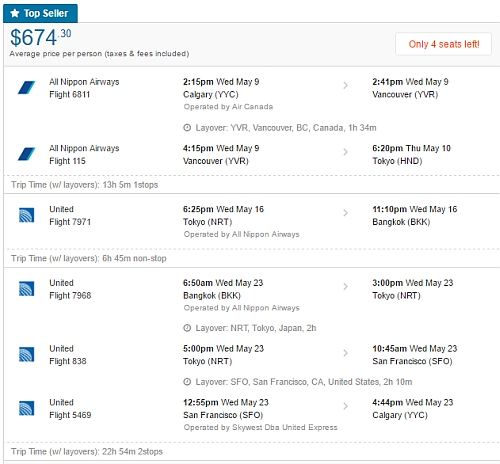This screenshot has width=500, height=464.
Task: Click Trip Time 13h 5m 1stops summary
Action: click(x=85, y=185)
